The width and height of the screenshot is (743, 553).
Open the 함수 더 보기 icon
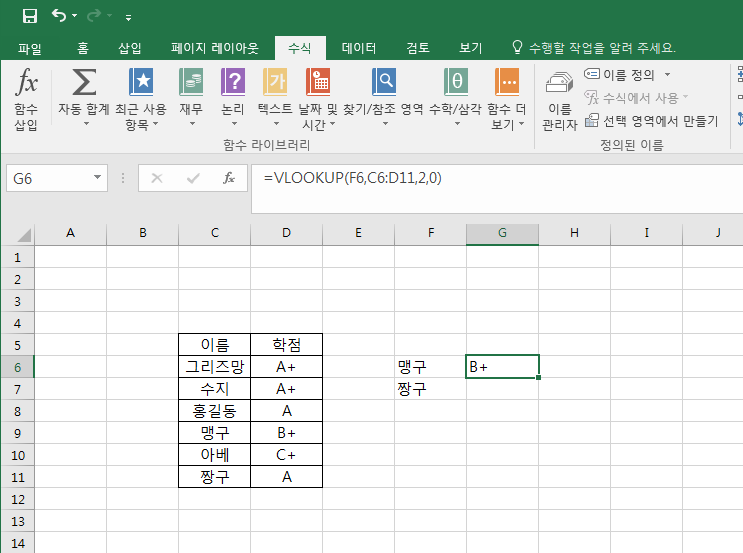[x=507, y=82]
